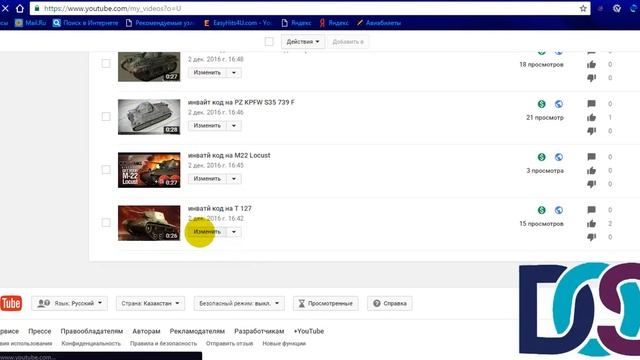Open the Авторам footer link
640x360 pixels.
click(x=146, y=331)
